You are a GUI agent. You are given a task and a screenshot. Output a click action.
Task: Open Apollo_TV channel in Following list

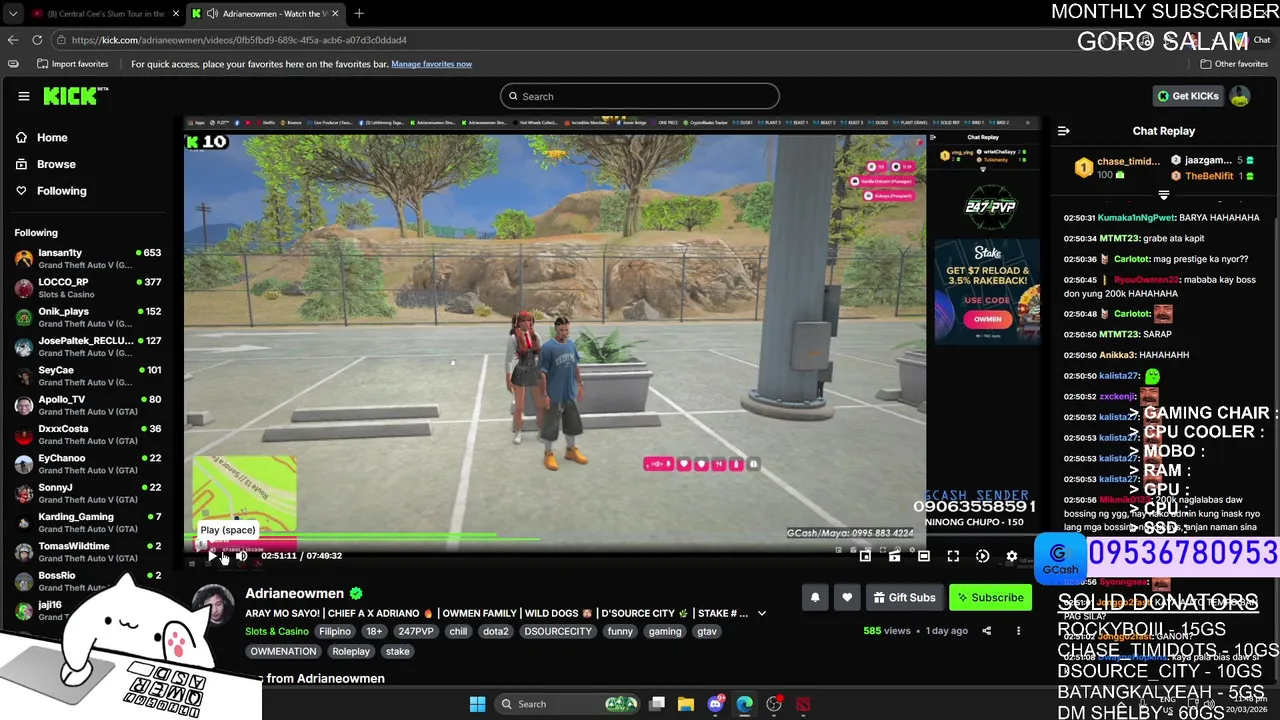pyautogui.click(x=88, y=405)
